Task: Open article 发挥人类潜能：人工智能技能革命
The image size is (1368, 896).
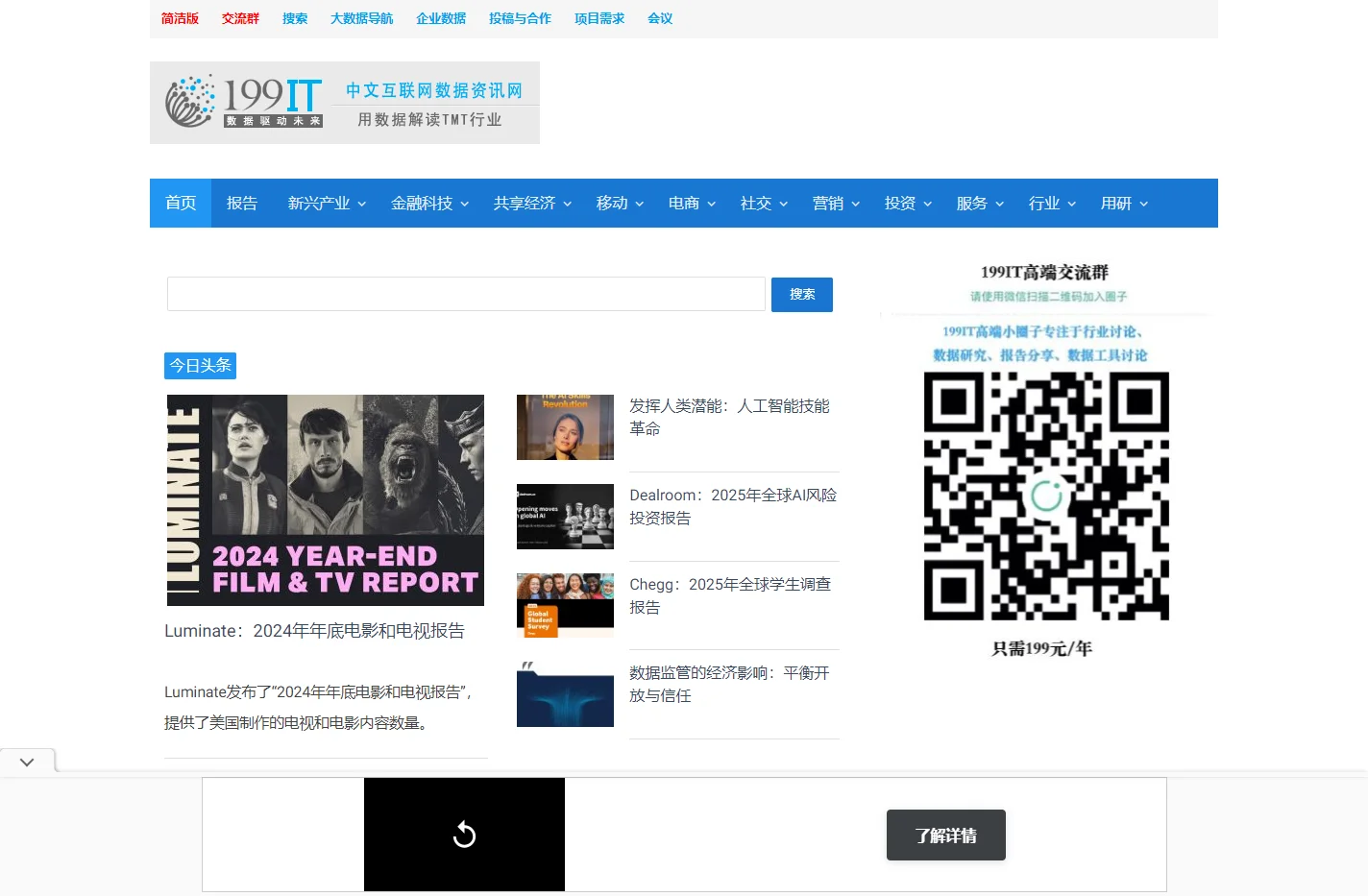Action: pos(729,418)
